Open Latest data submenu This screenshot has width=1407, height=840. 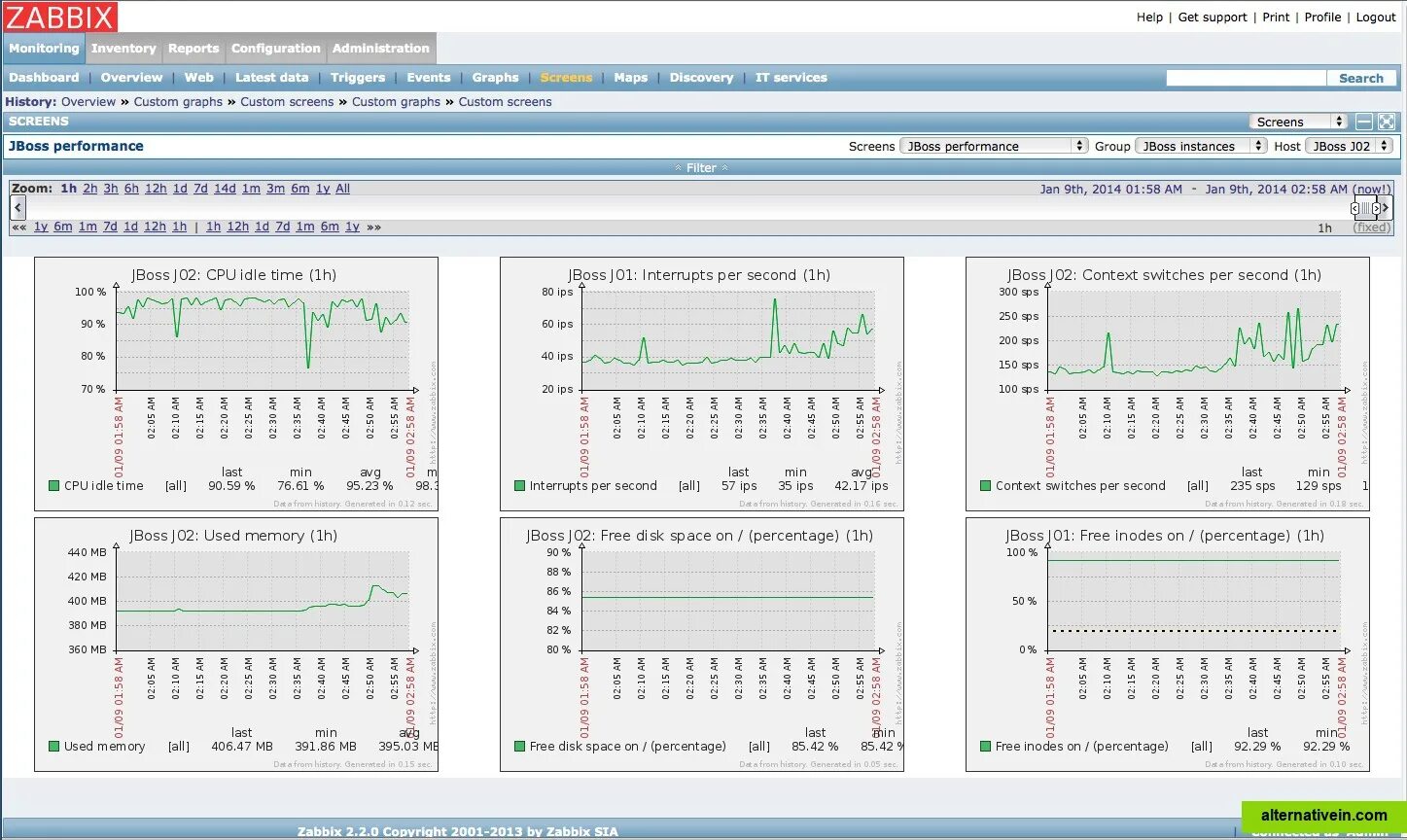tap(271, 78)
